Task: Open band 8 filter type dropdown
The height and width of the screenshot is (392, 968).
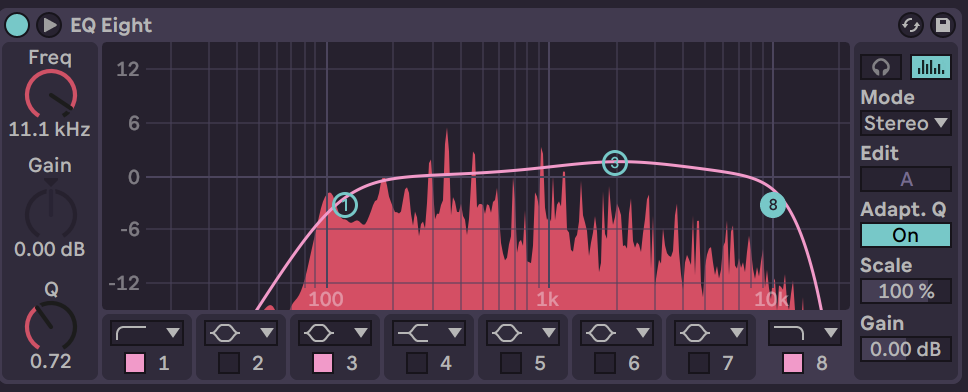Action: [x=804, y=333]
